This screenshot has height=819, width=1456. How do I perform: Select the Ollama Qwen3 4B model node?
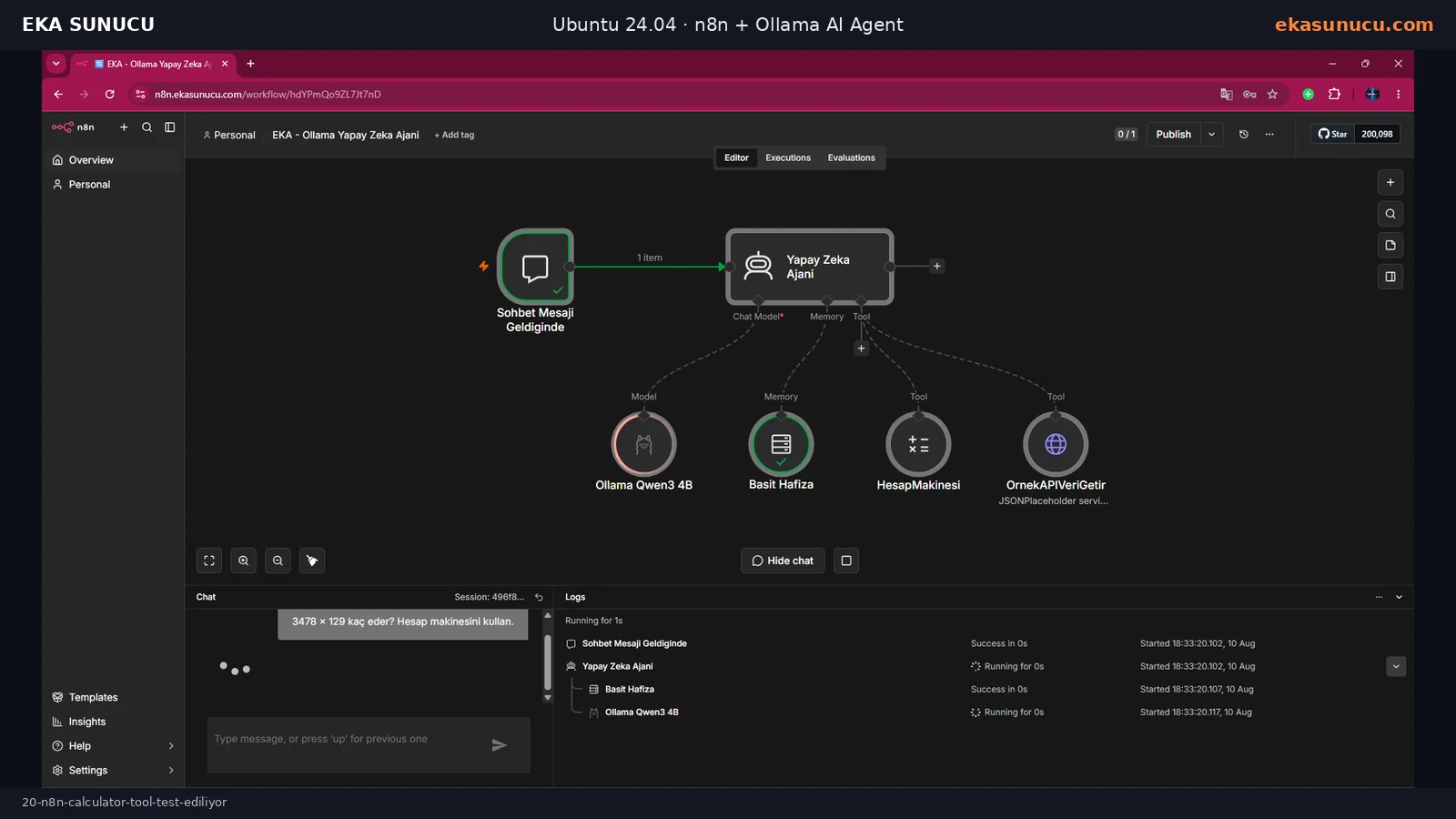coord(644,444)
